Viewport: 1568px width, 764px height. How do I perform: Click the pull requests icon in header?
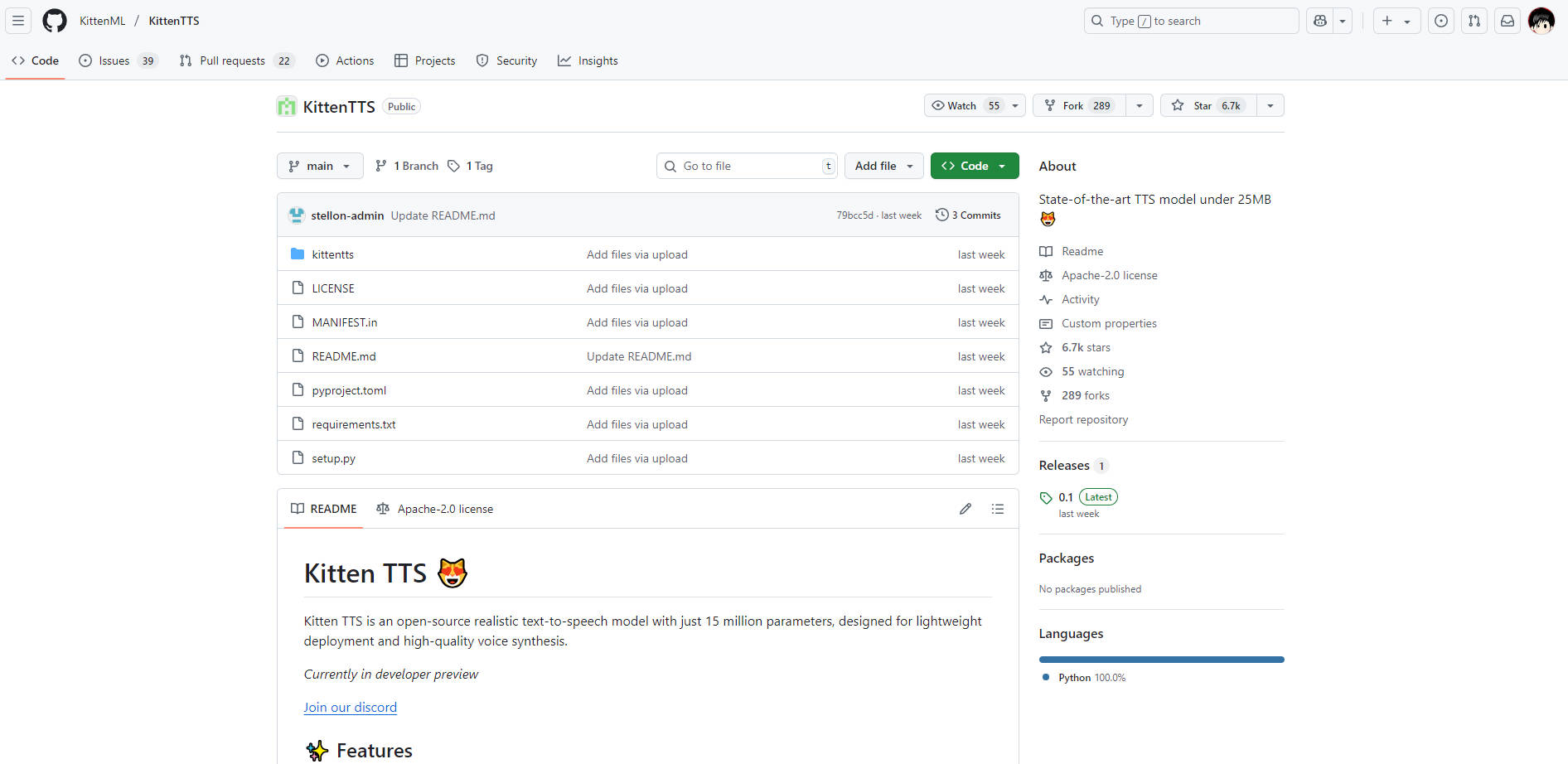click(x=1474, y=21)
